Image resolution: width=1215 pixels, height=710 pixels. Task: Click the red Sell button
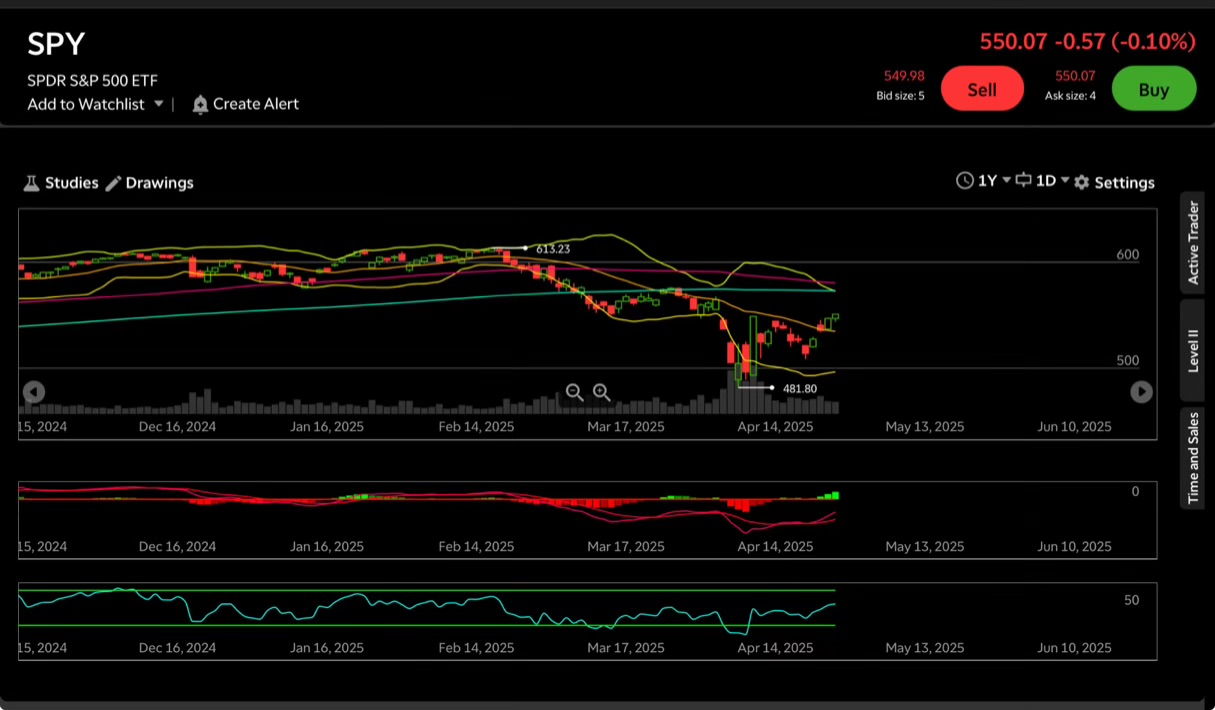(x=982, y=89)
